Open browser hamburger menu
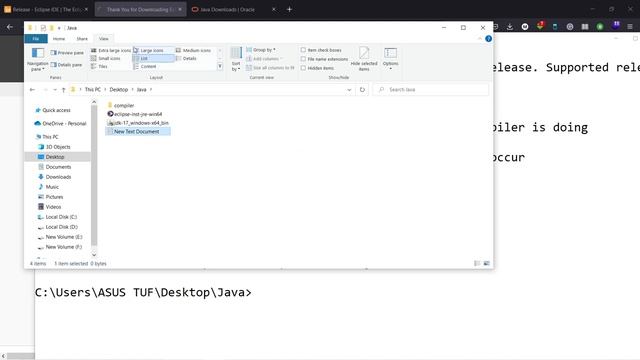The width and height of the screenshot is (640, 360). coord(630,27)
